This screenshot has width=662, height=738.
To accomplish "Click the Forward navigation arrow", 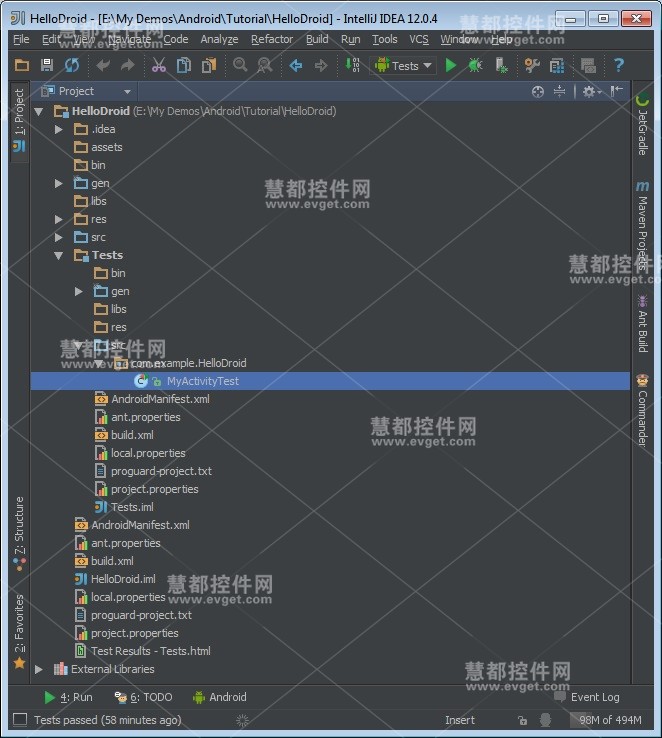I will tap(321, 65).
